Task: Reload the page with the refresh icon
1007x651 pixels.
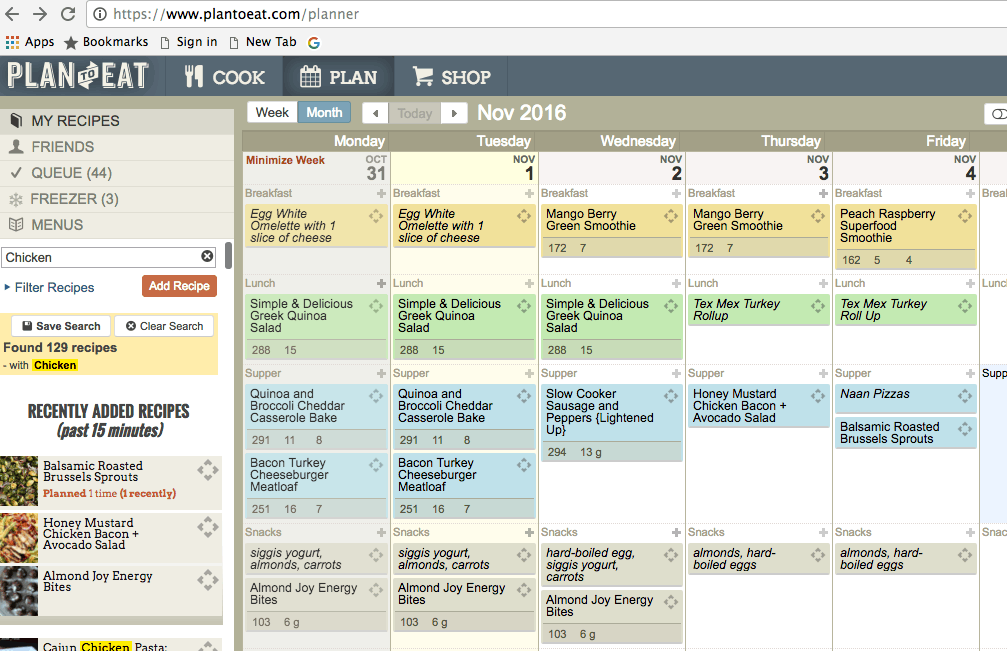Action: pyautogui.click(x=68, y=13)
